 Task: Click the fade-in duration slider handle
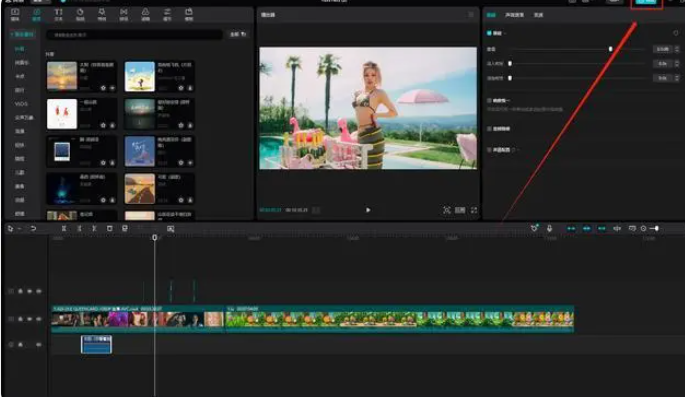510,64
